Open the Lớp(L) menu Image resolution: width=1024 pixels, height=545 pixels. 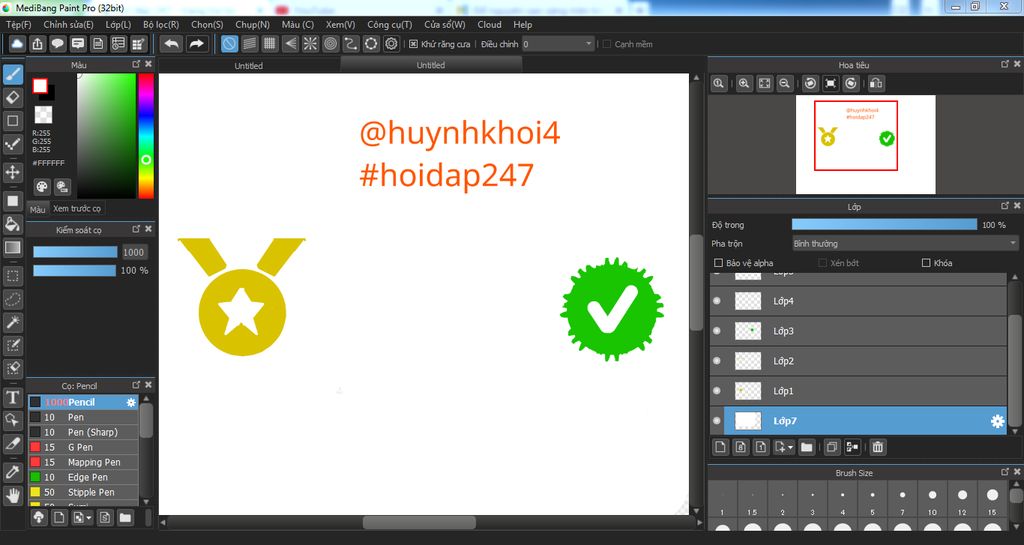click(118, 24)
